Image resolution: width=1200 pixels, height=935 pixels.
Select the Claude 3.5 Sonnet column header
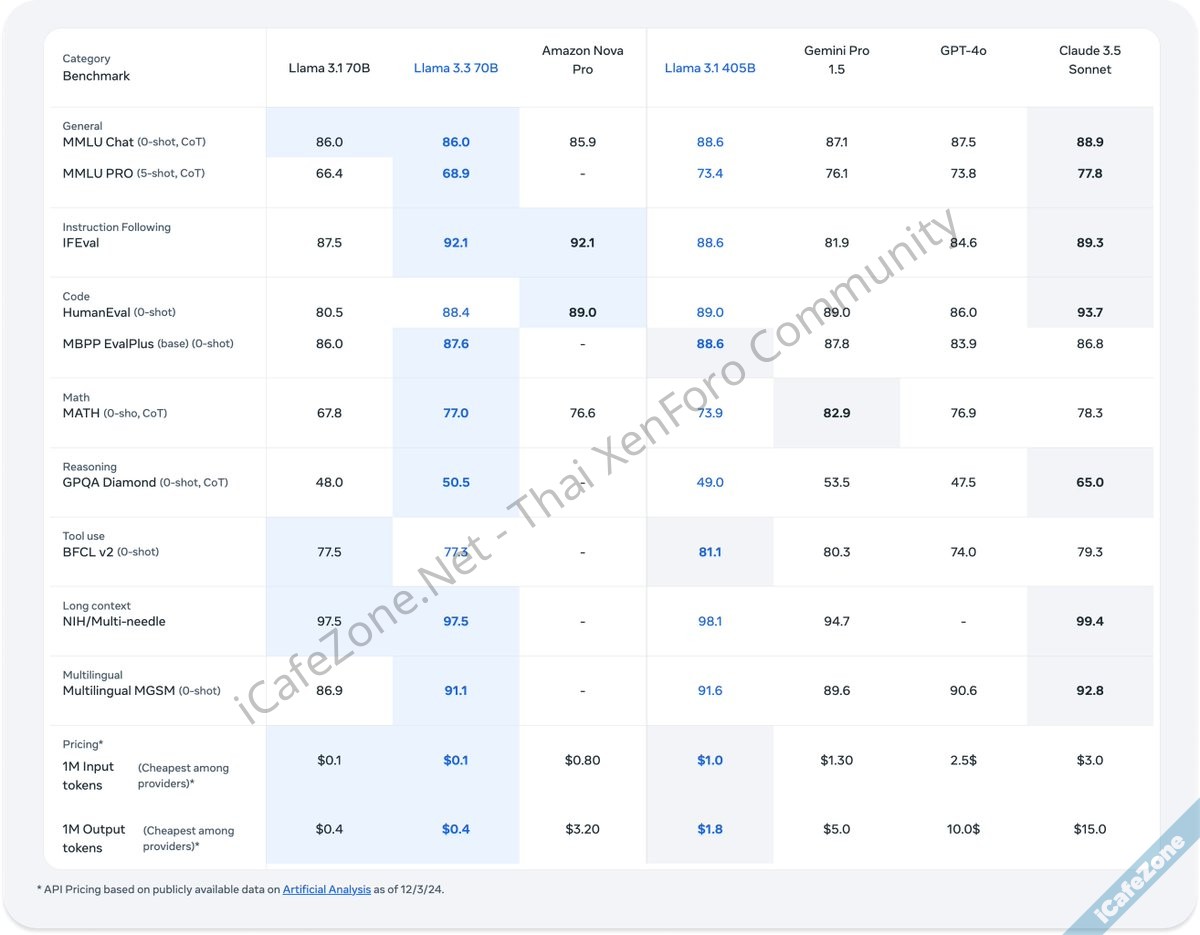(x=1089, y=60)
